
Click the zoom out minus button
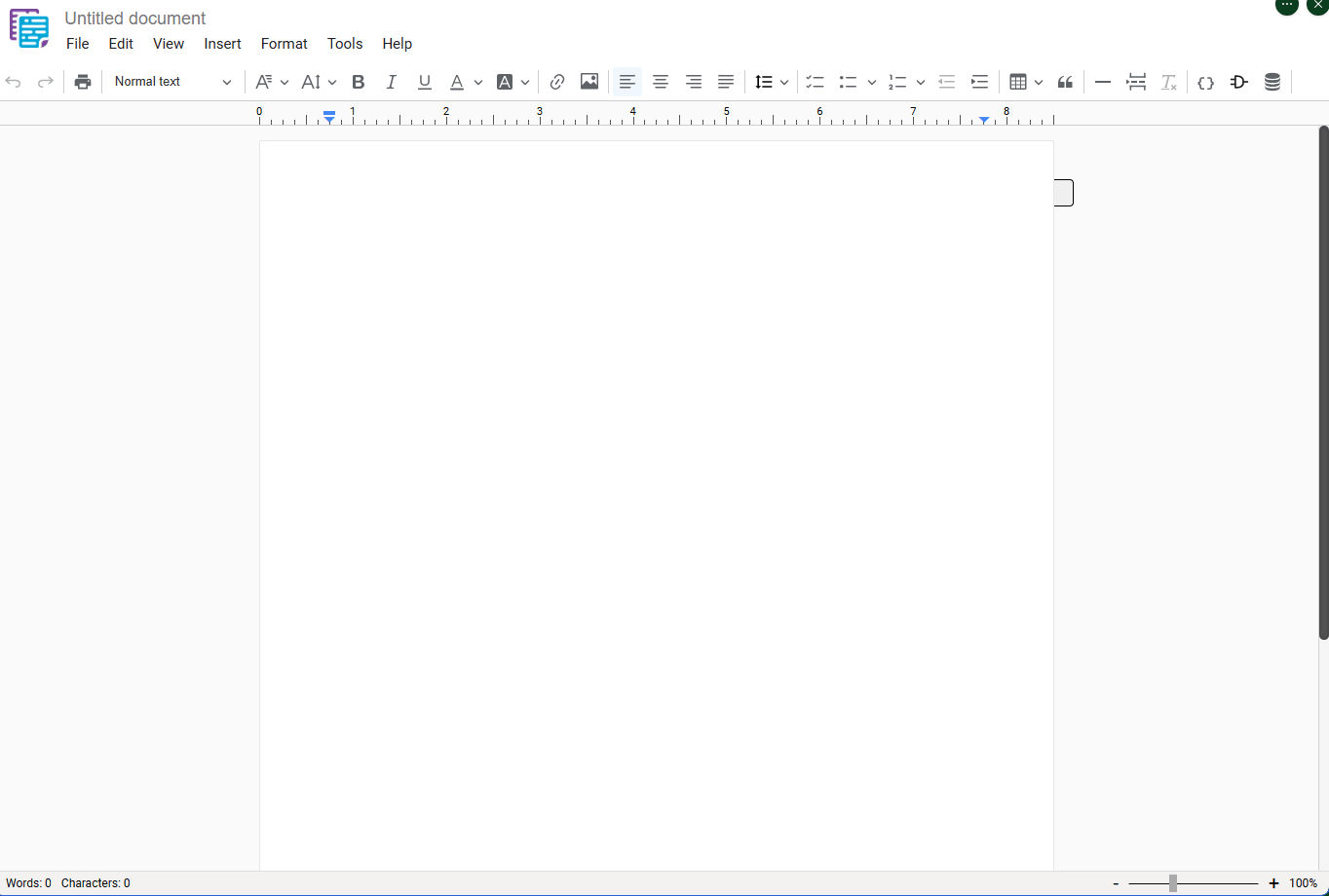tap(1116, 883)
